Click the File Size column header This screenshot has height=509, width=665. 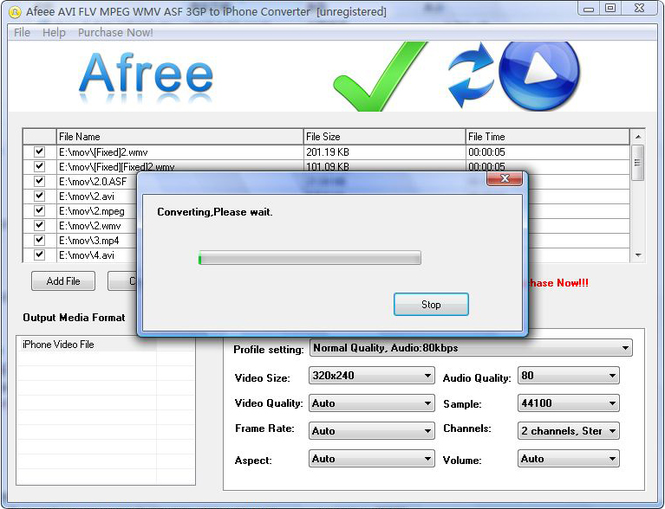(384, 137)
